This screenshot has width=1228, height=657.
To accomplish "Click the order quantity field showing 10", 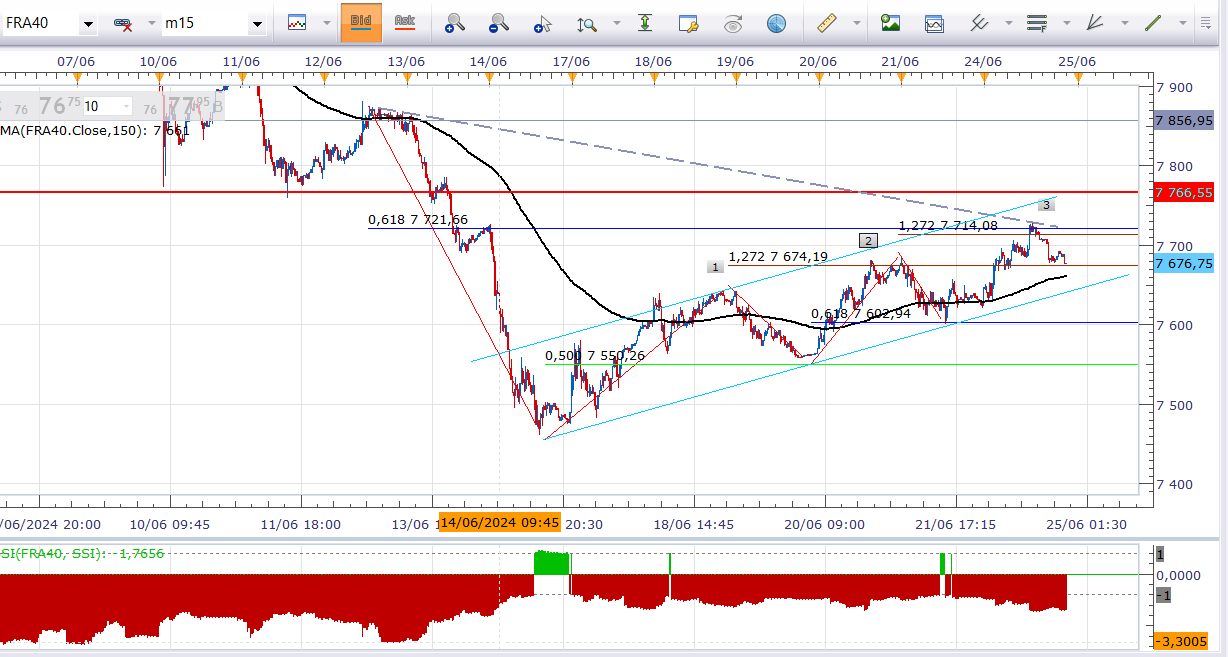I will pyautogui.click(x=107, y=106).
